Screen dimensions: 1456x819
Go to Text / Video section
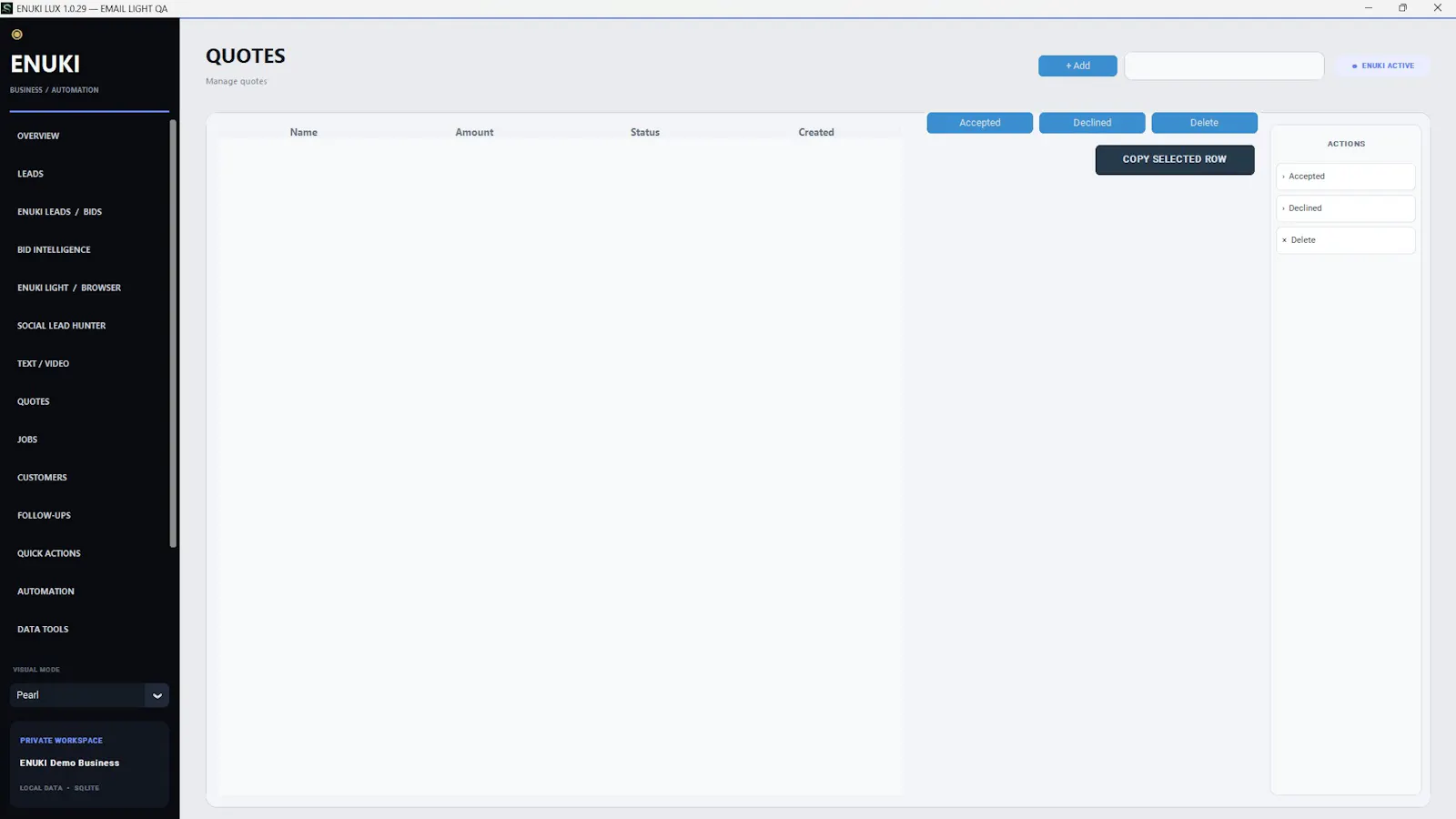43,364
